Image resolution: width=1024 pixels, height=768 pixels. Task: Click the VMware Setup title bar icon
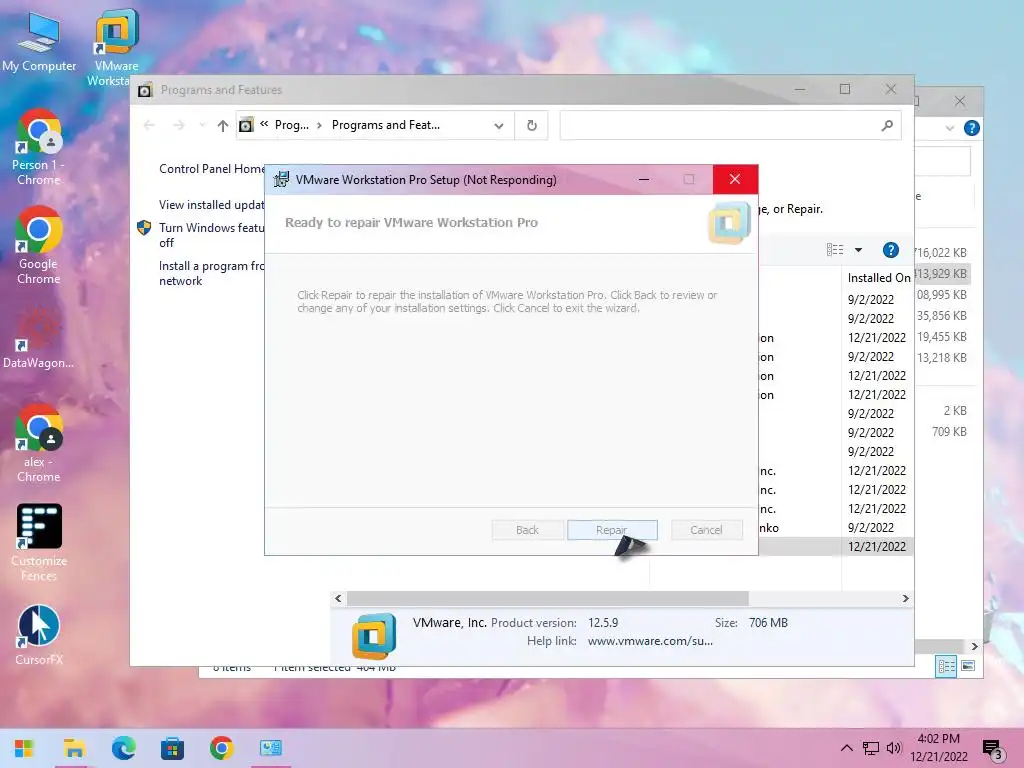point(281,180)
